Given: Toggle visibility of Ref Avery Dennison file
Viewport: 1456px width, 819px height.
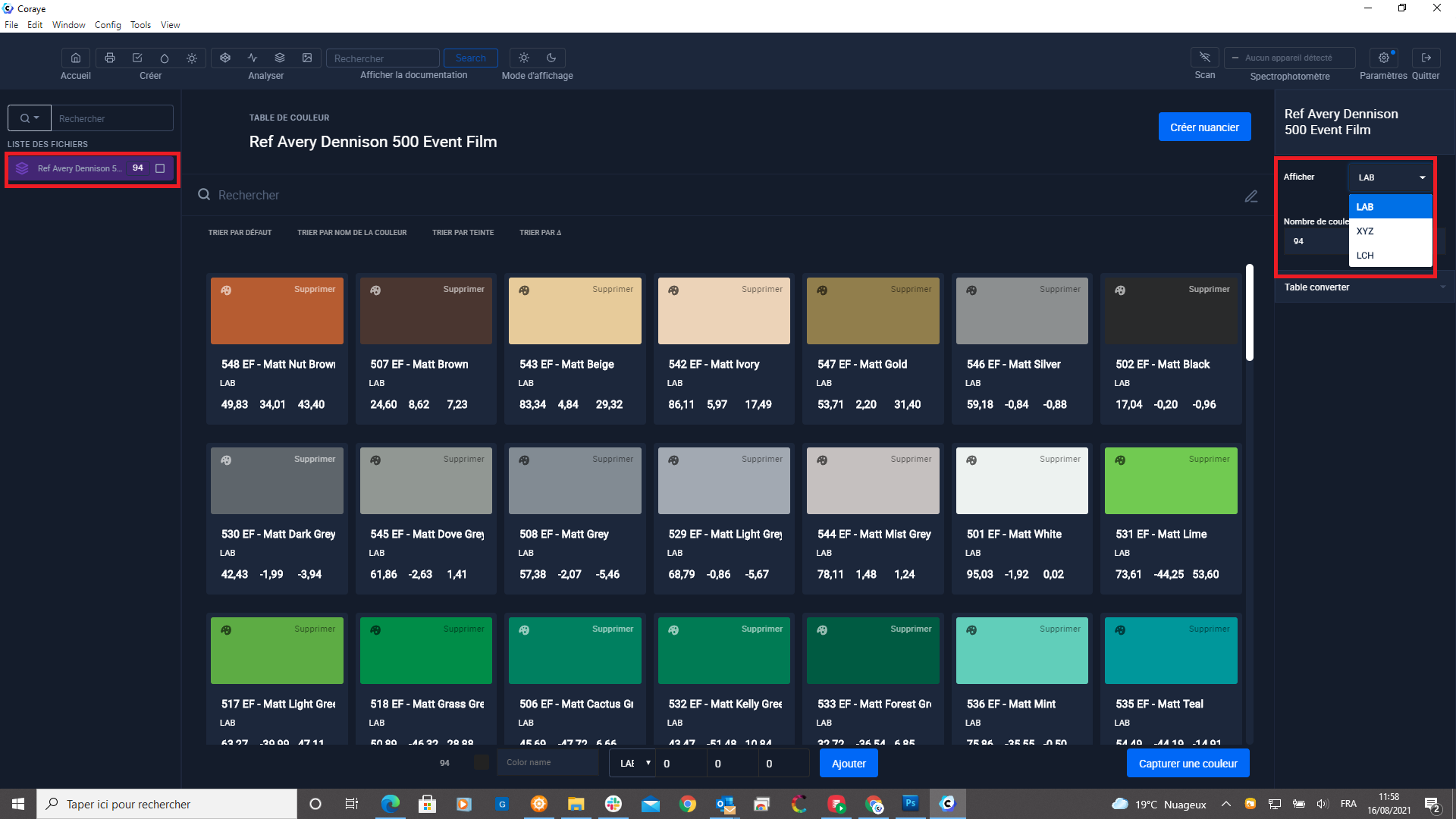Looking at the screenshot, I should 160,169.
